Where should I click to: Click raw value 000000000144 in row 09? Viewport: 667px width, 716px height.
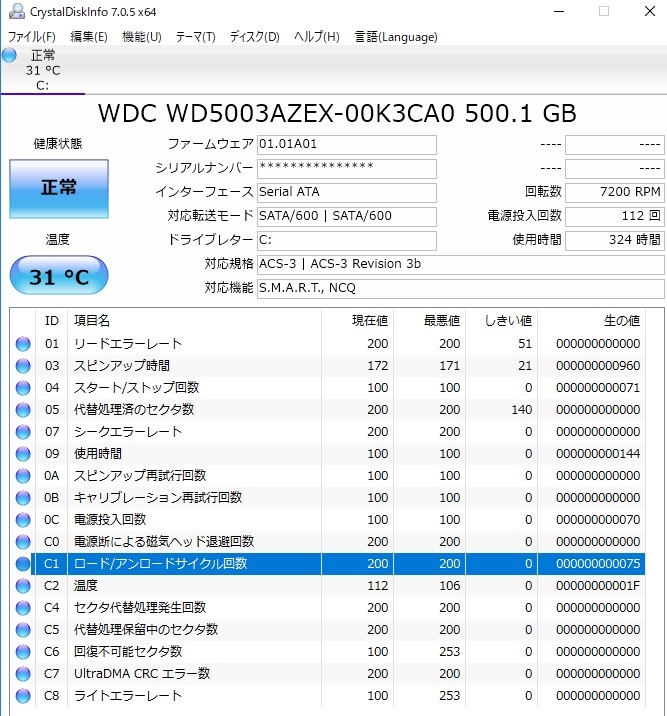point(598,454)
